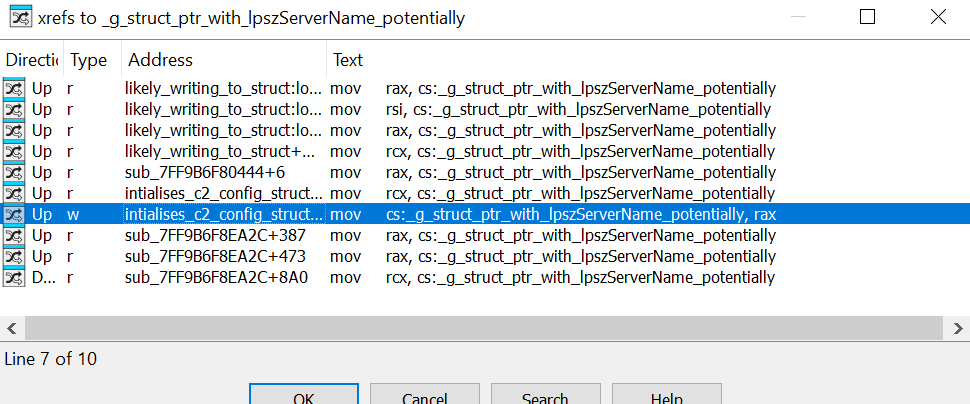Click the icon beside the likely_writing_to_struct+ row
This screenshot has width=970, height=404.
pyautogui.click(x=14, y=151)
